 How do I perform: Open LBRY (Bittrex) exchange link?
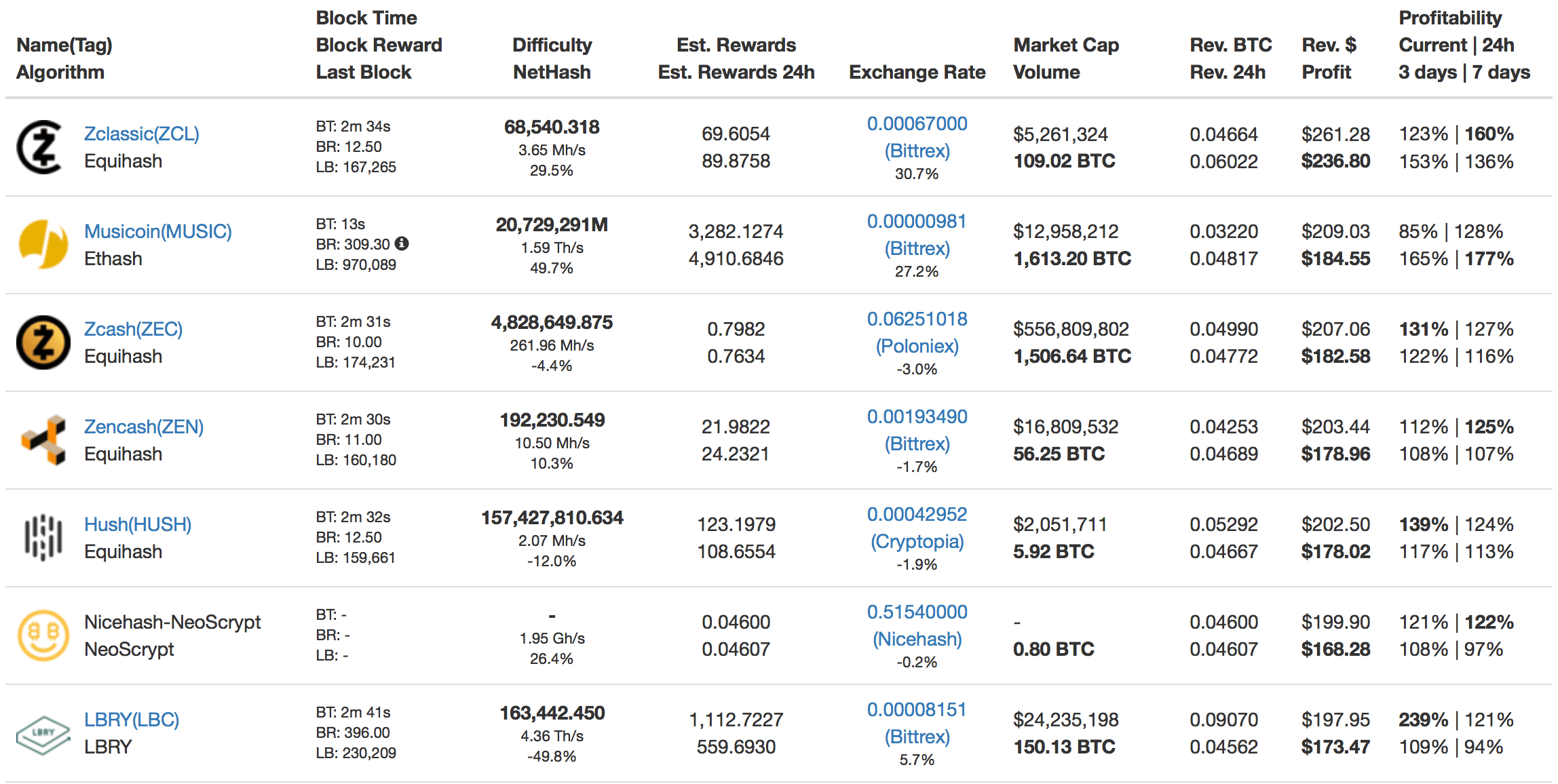917,737
